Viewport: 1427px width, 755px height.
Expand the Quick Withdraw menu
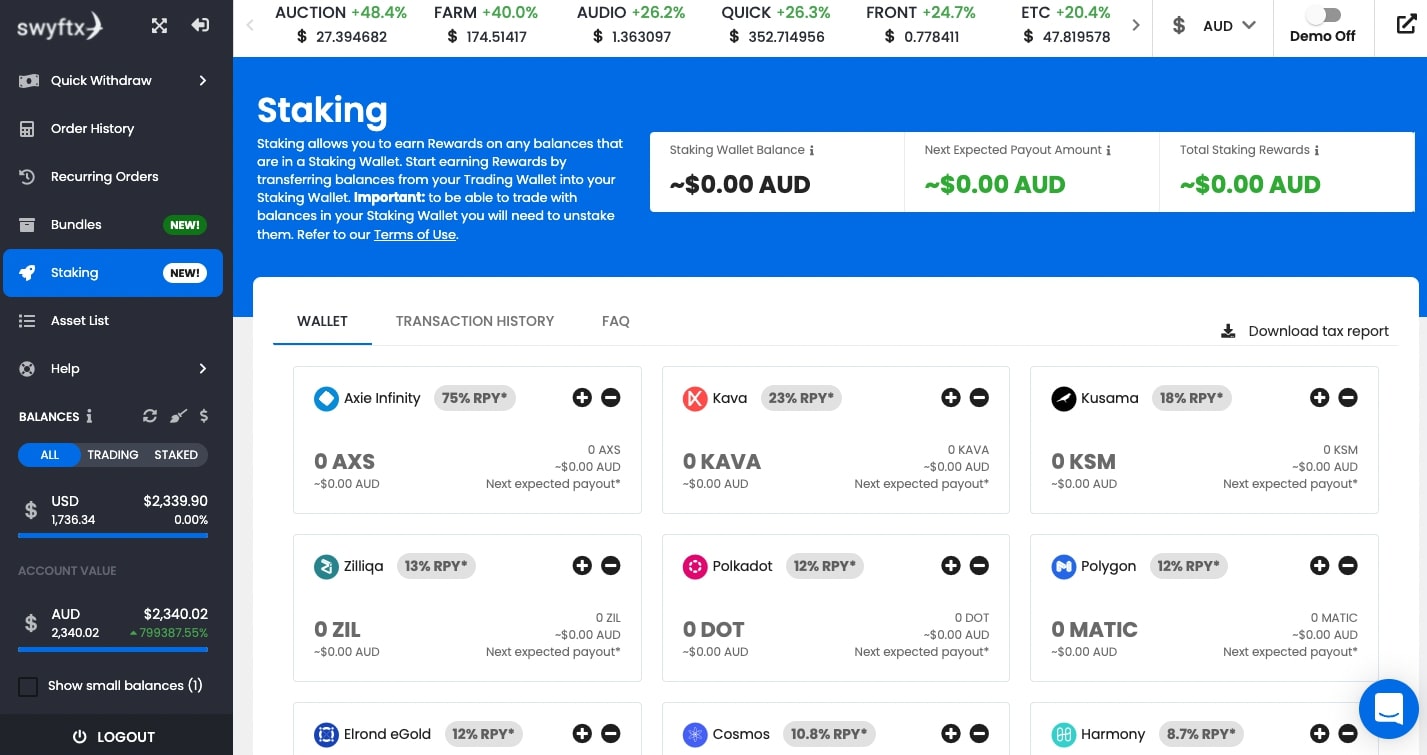[116, 80]
